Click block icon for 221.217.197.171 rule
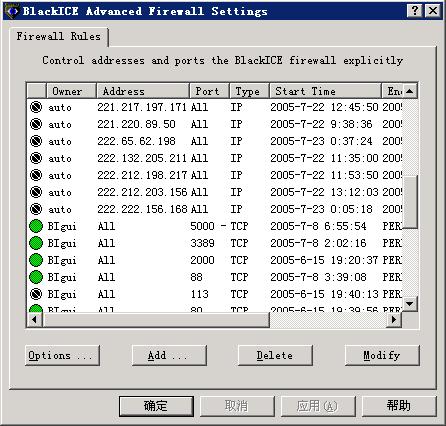This screenshot has width=446, height=426. pos(36,107)
